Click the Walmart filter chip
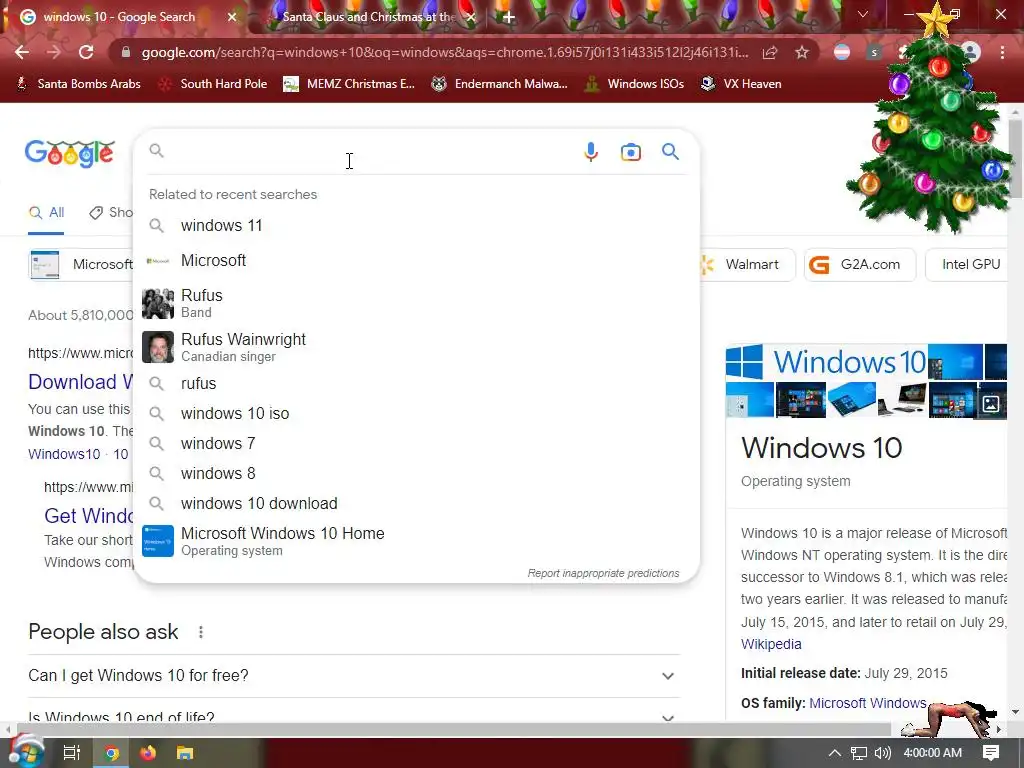Image resolution: width=1024 pixels, height=768 pixels. click(x=747, y=264)
